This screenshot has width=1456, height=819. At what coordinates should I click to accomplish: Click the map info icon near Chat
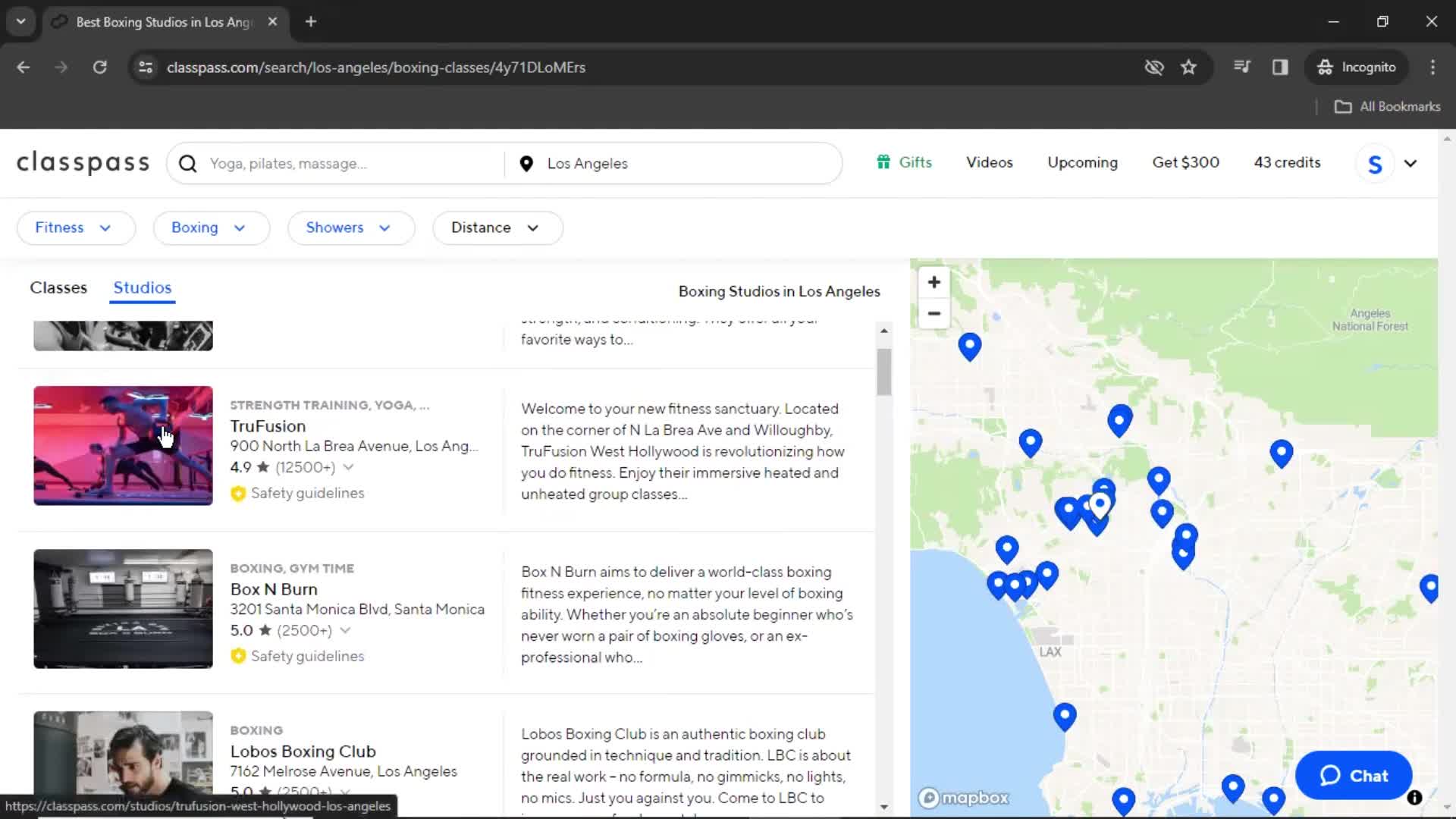pyautogui.click(x=1414, y=798)
